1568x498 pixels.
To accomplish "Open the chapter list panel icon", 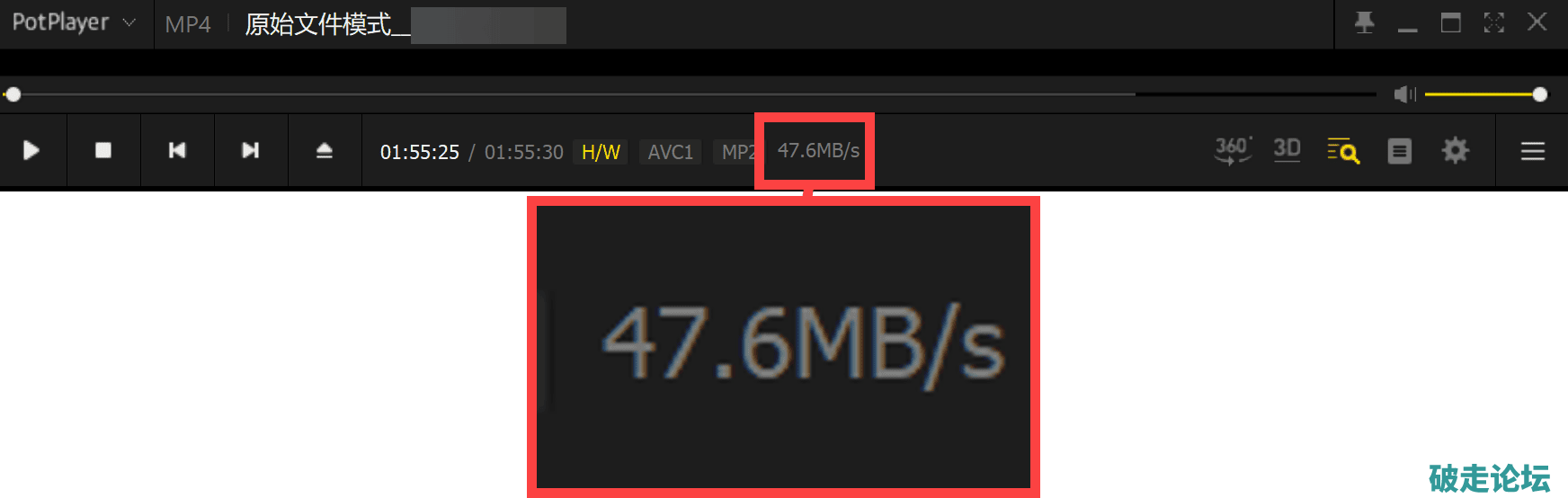I will pyautogui.click(x=1400, y=151).
